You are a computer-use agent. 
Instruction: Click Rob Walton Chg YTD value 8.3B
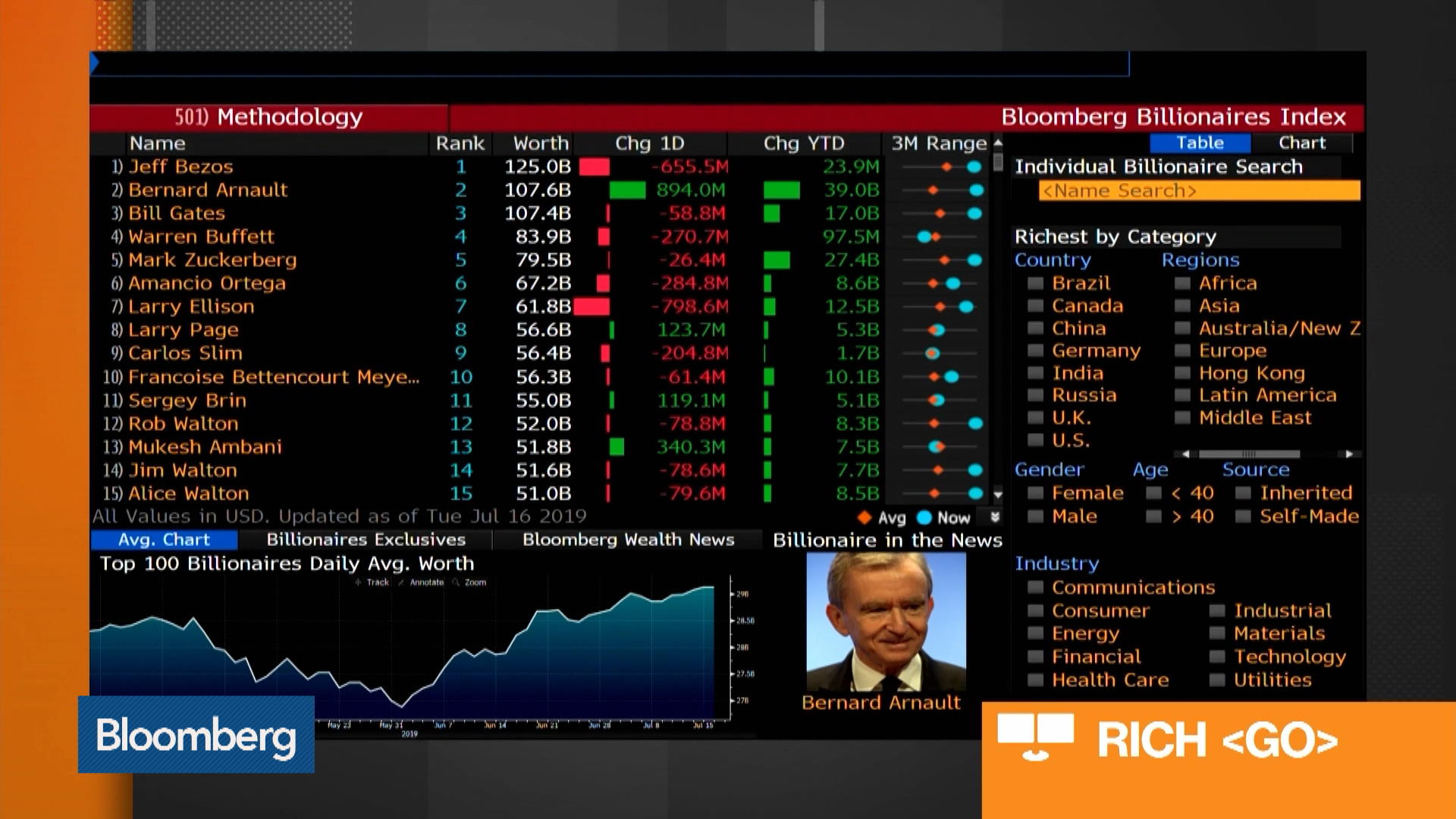[857, 424]
